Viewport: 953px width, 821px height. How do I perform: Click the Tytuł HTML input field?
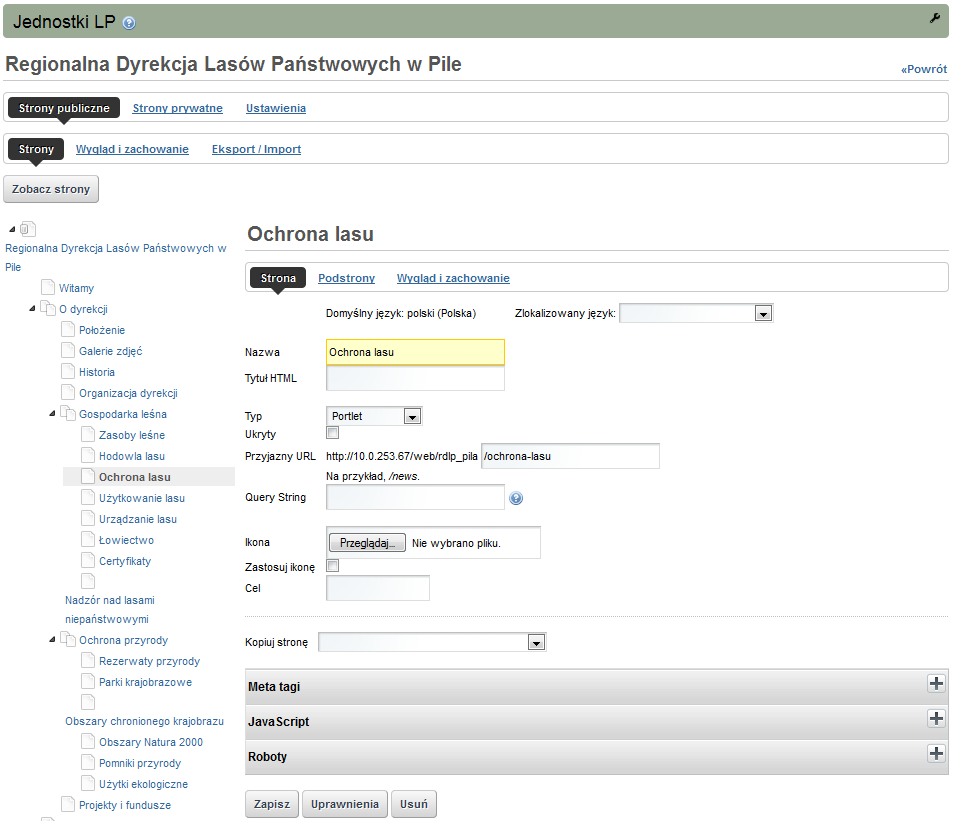pyautogui.click(x=415, y=378)
